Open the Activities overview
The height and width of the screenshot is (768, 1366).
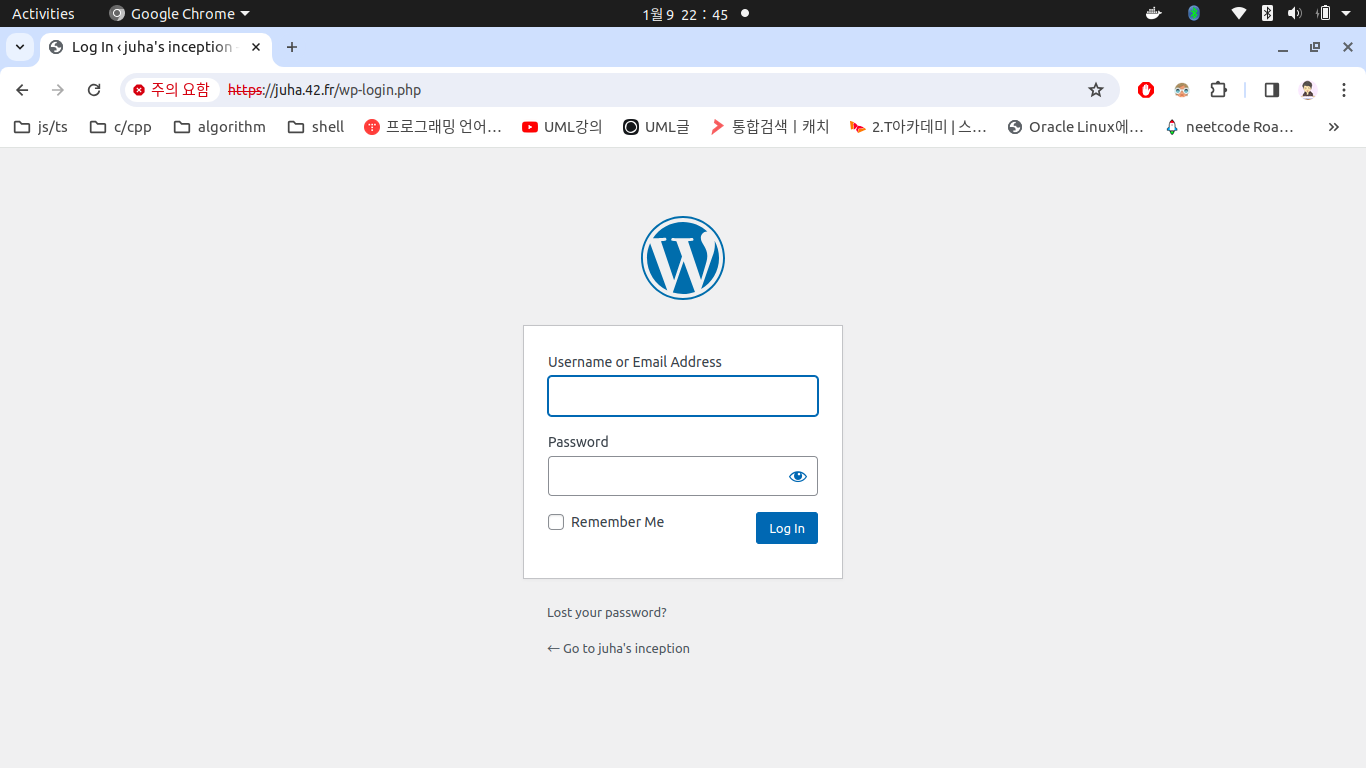[43, 13]
